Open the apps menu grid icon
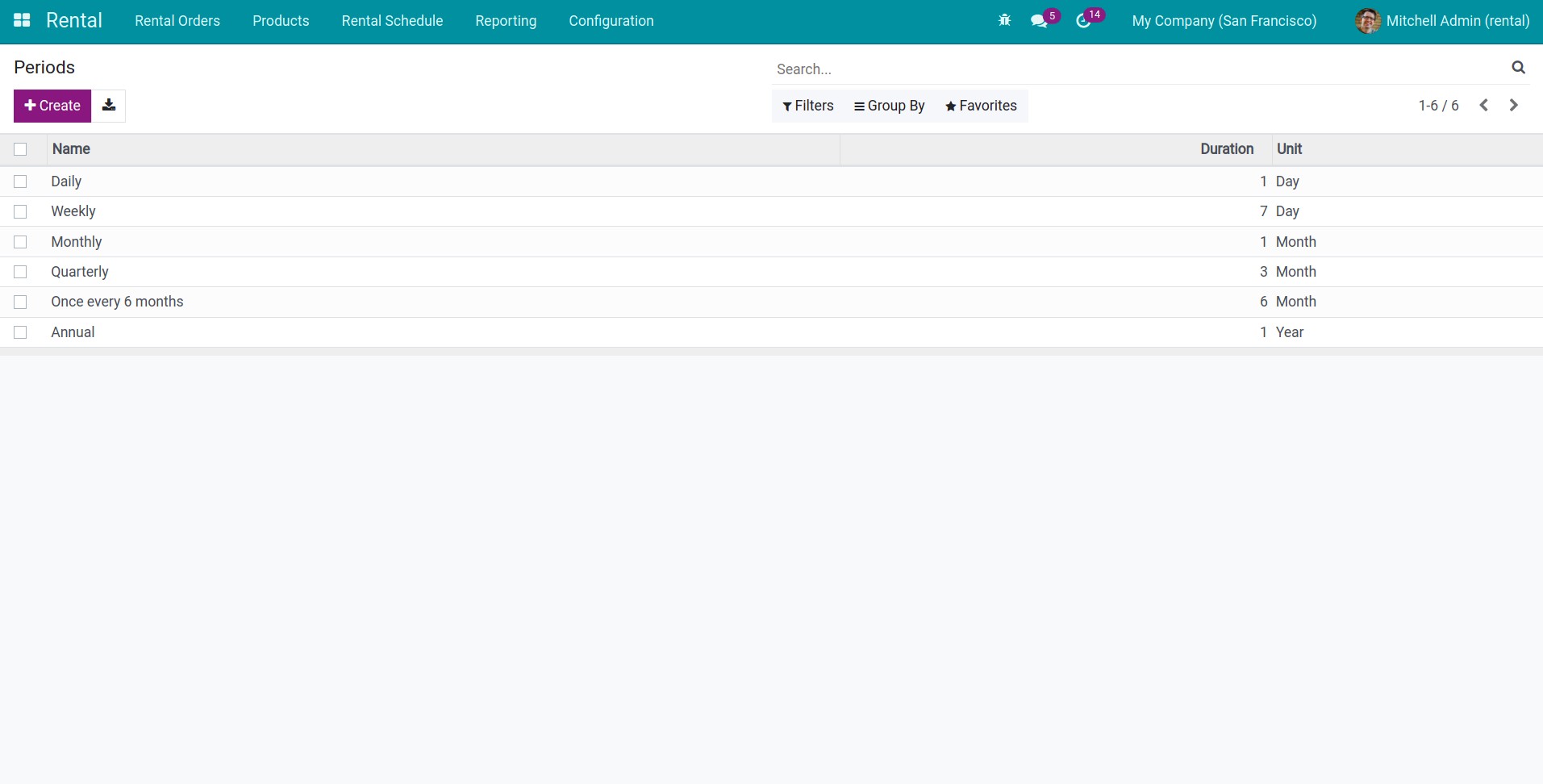Viewport: 1543px width, 784px height. pyautogui.click(x=21, y=20)
